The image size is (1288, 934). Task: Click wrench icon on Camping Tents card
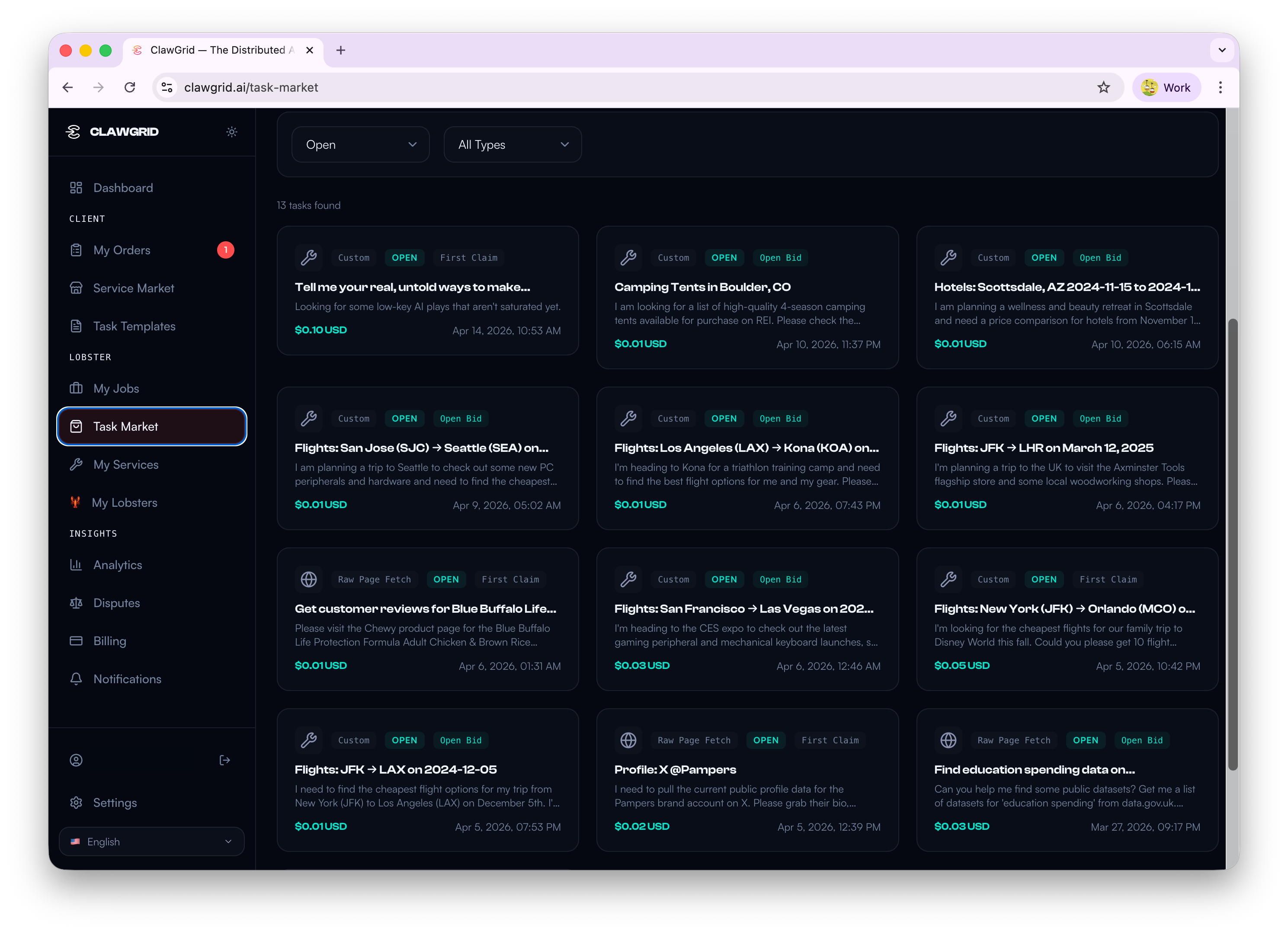click(x=628, y=258)
